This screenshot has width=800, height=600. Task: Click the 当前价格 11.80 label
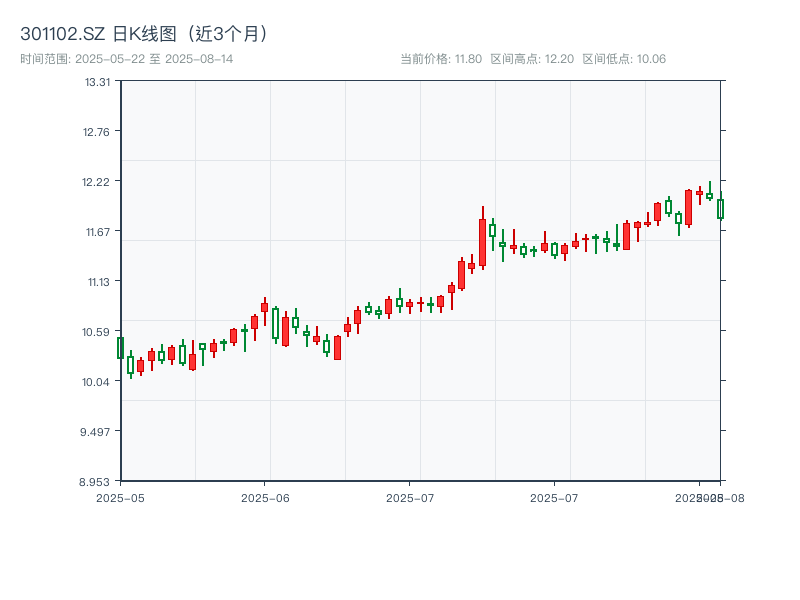point(441,59)
